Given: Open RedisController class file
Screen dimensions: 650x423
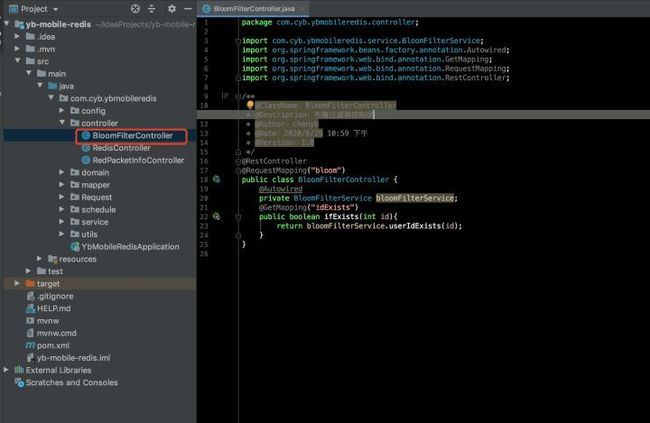Looking at the screenshot, I should [x=121, y=148].
